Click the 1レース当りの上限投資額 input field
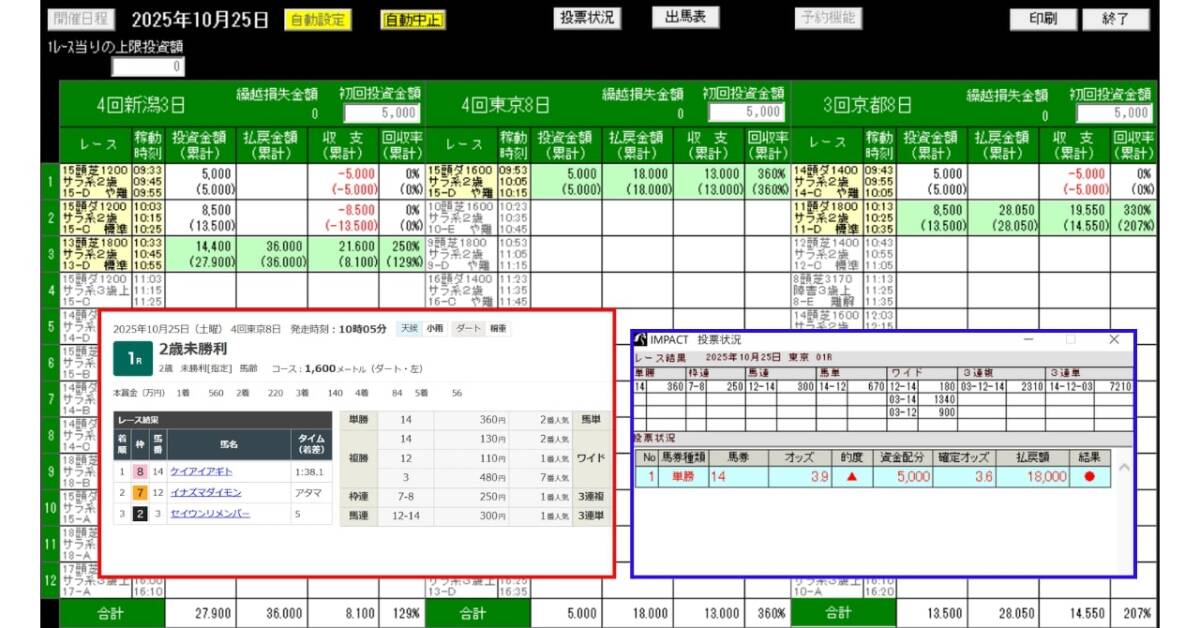The image size is (1200, 628). tap(147, 67)
